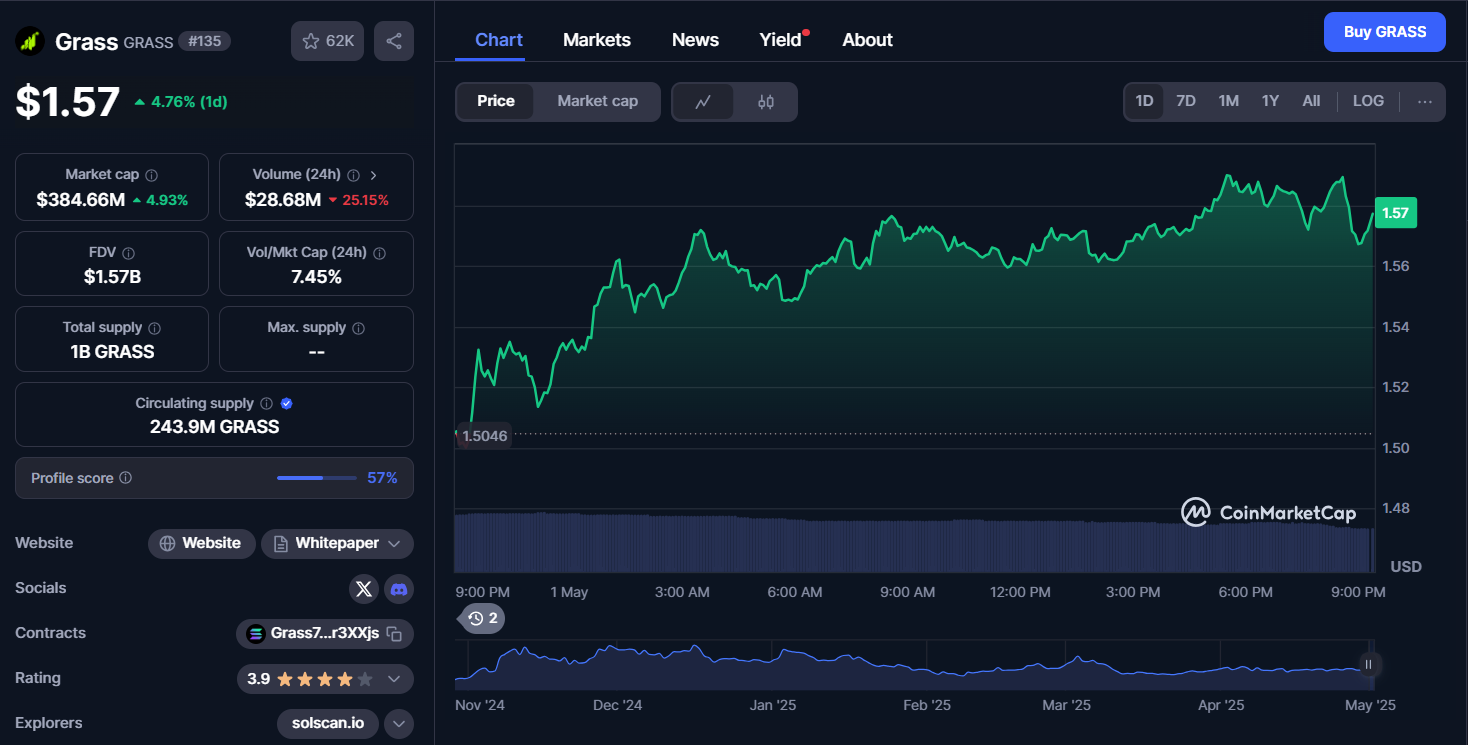Add Grass to watchlist via the star button

pos(328,41)
